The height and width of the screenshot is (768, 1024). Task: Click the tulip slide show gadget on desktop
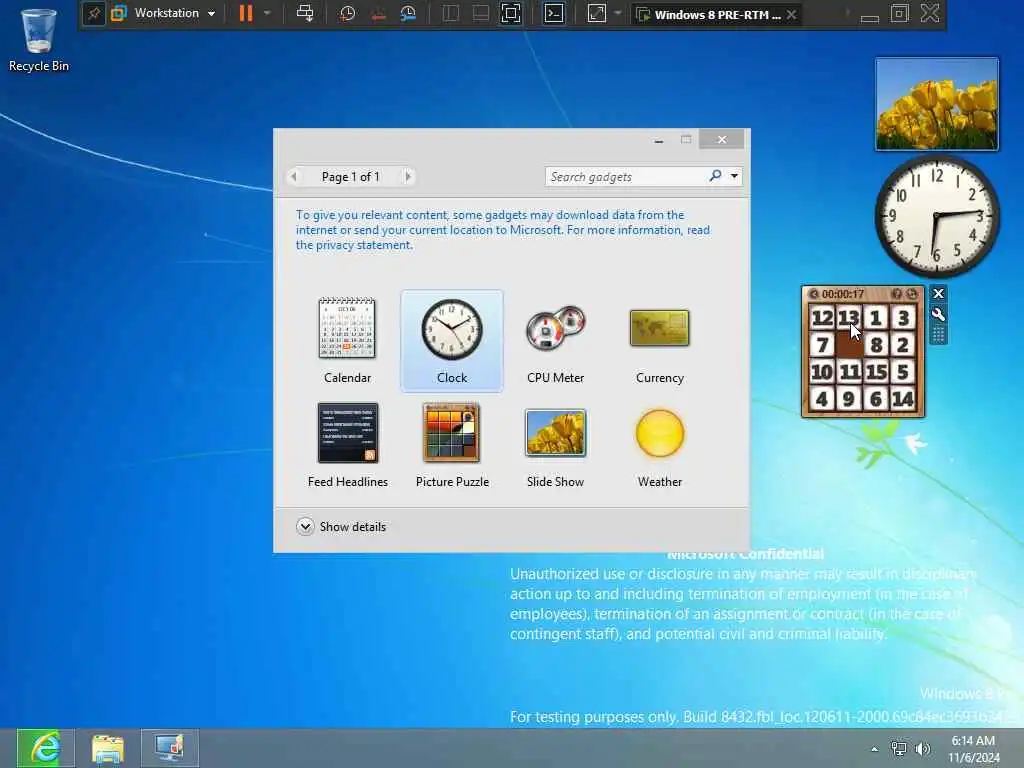click(x=936, y=104)
